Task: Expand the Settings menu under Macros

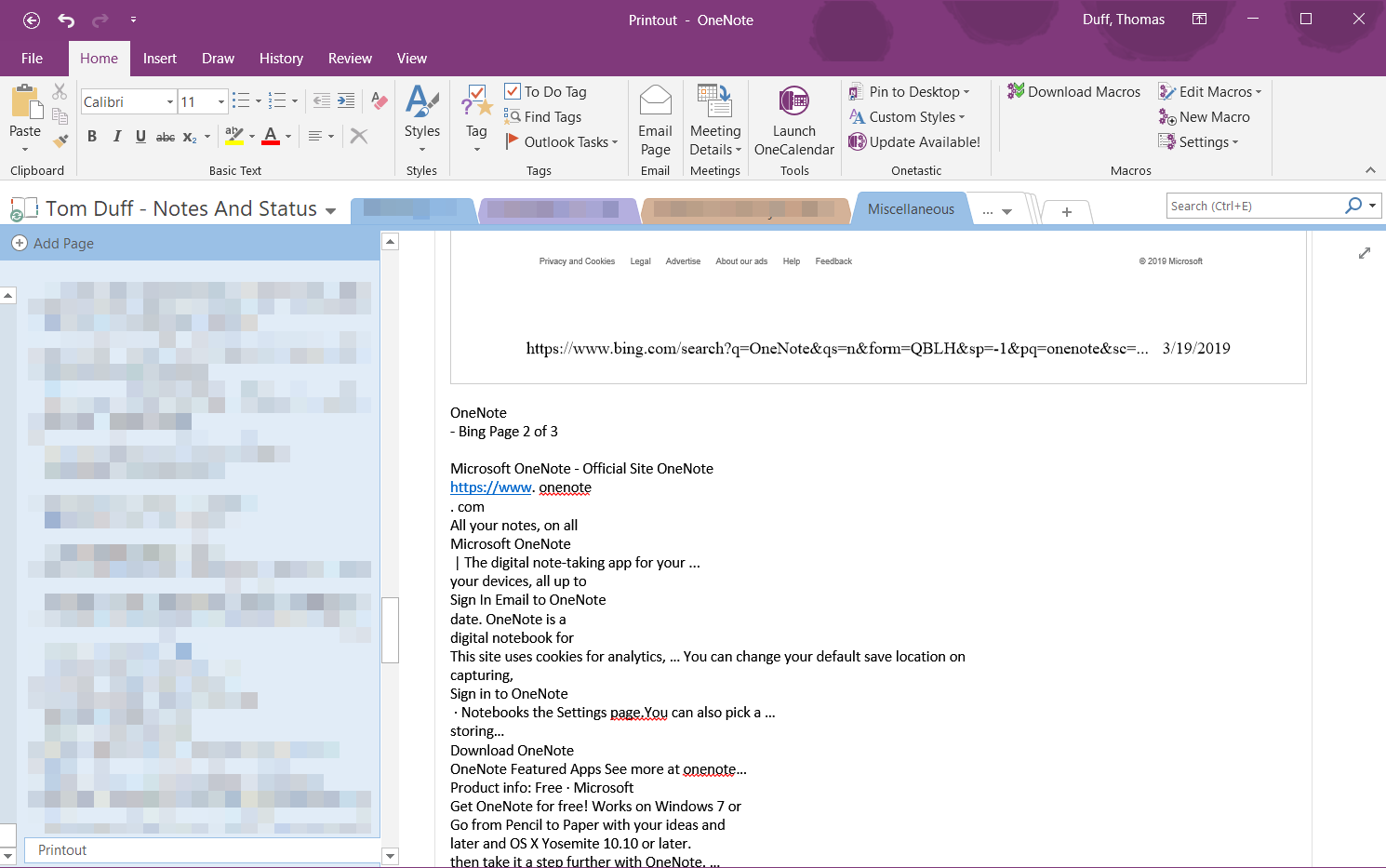Action: click(1198, 141)
